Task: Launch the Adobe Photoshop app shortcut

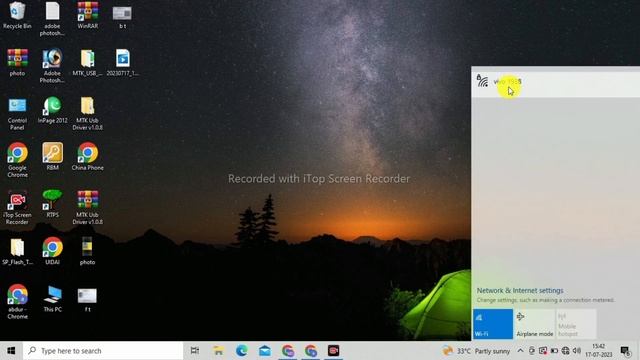Action: tap(52, 65)
